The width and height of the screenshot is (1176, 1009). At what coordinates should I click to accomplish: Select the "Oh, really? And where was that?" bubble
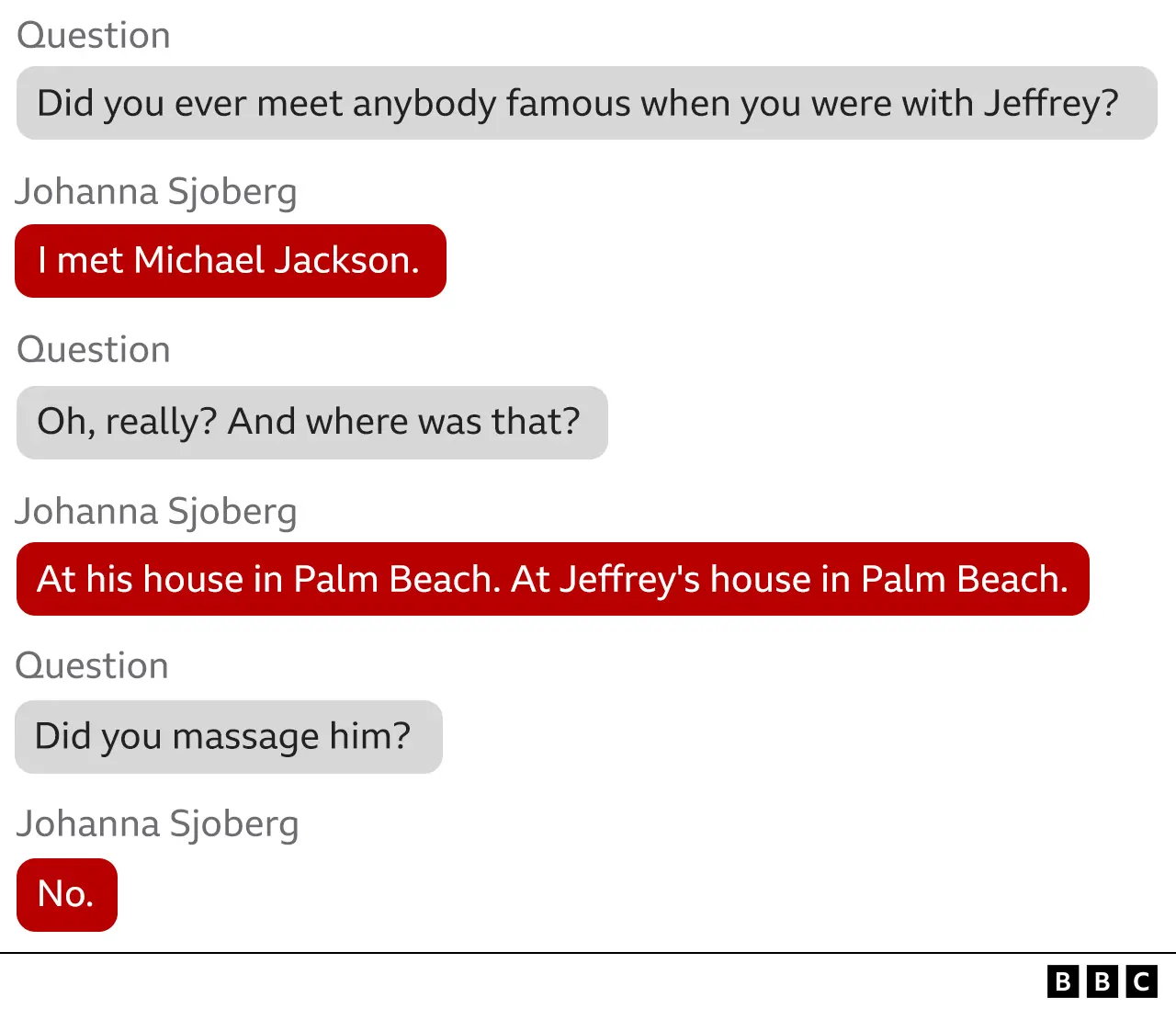click(311, 423)
